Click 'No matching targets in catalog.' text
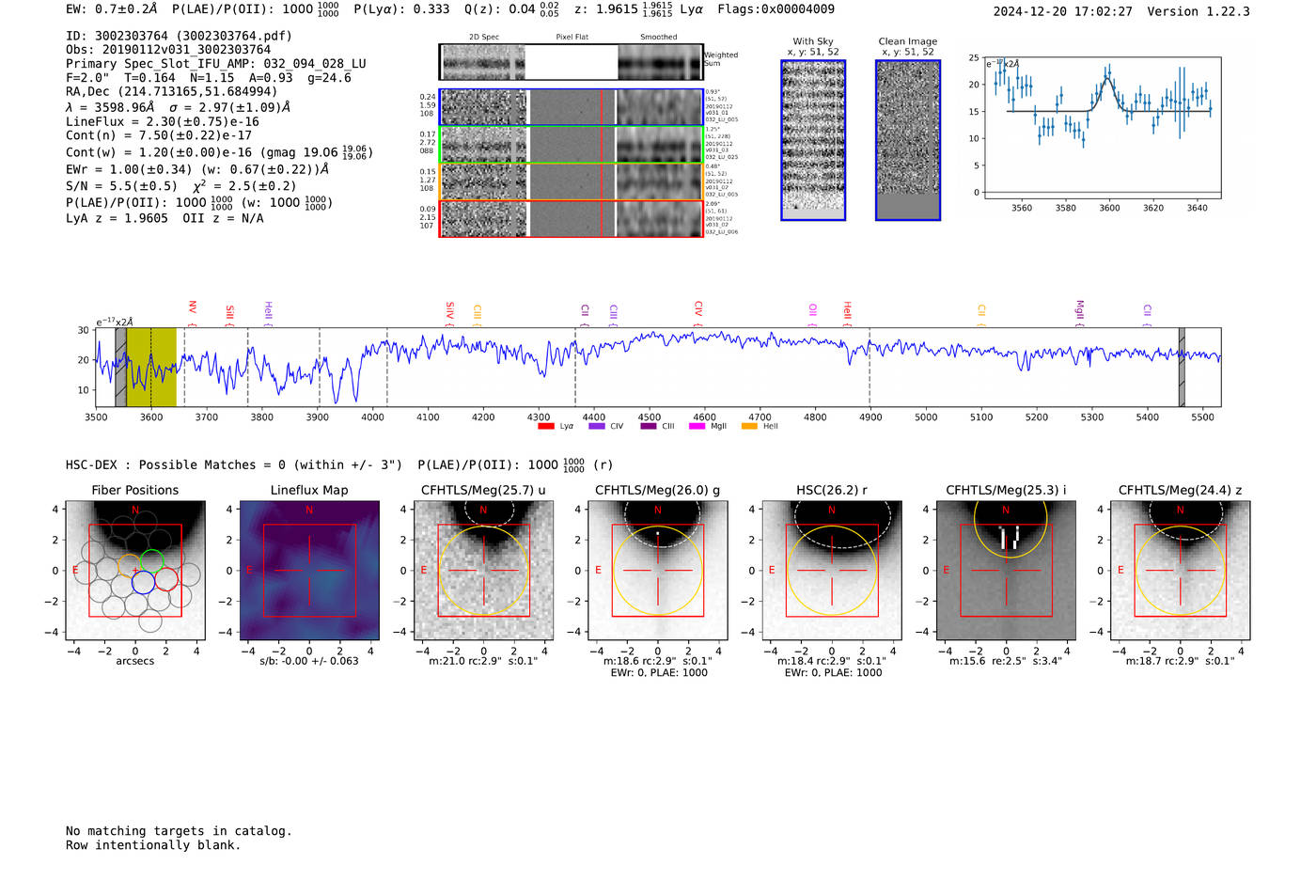The image size is (1316, 896). coord(179,831)
